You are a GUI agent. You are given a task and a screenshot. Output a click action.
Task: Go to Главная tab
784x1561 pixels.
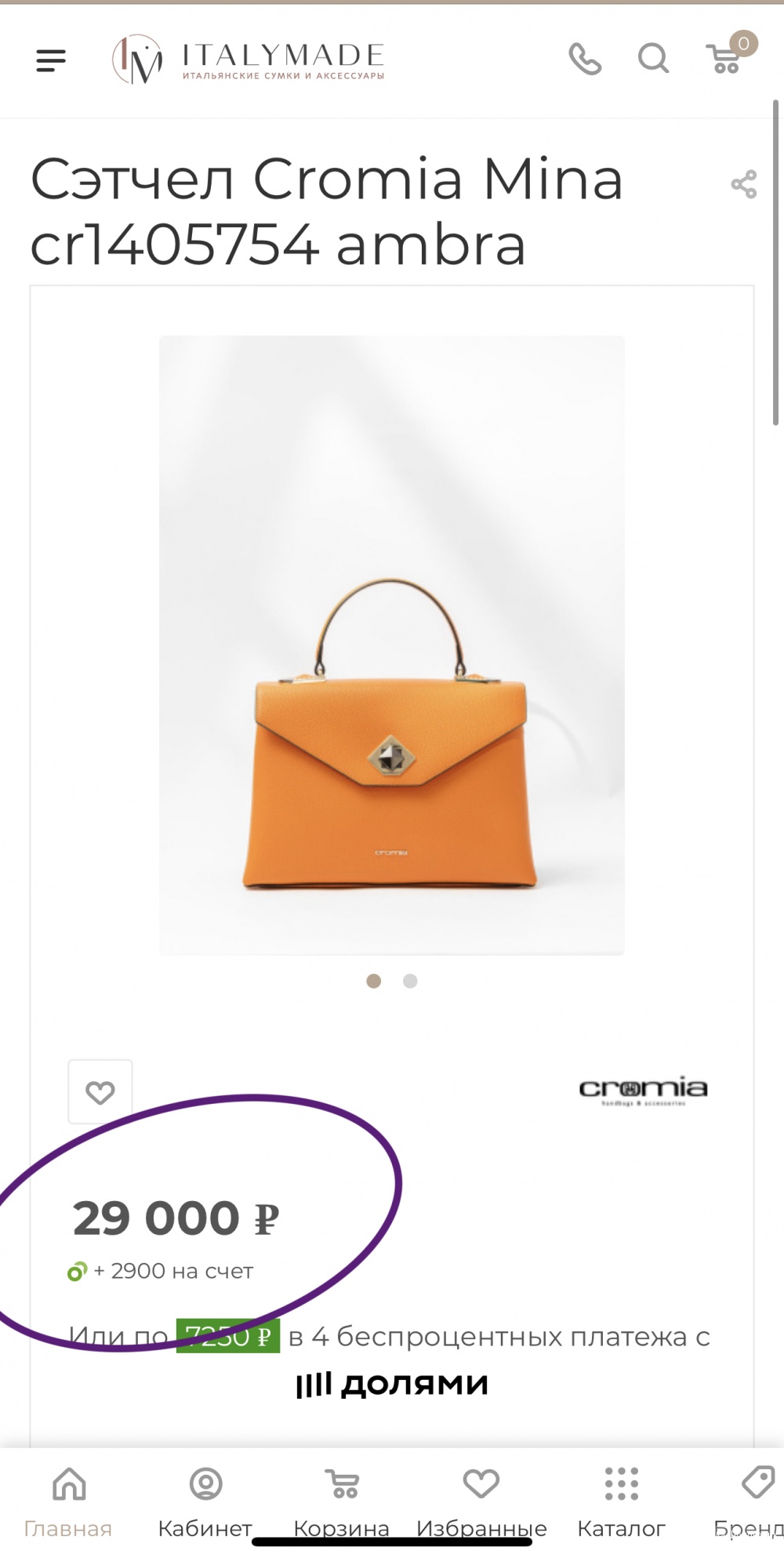[68, 1502]
